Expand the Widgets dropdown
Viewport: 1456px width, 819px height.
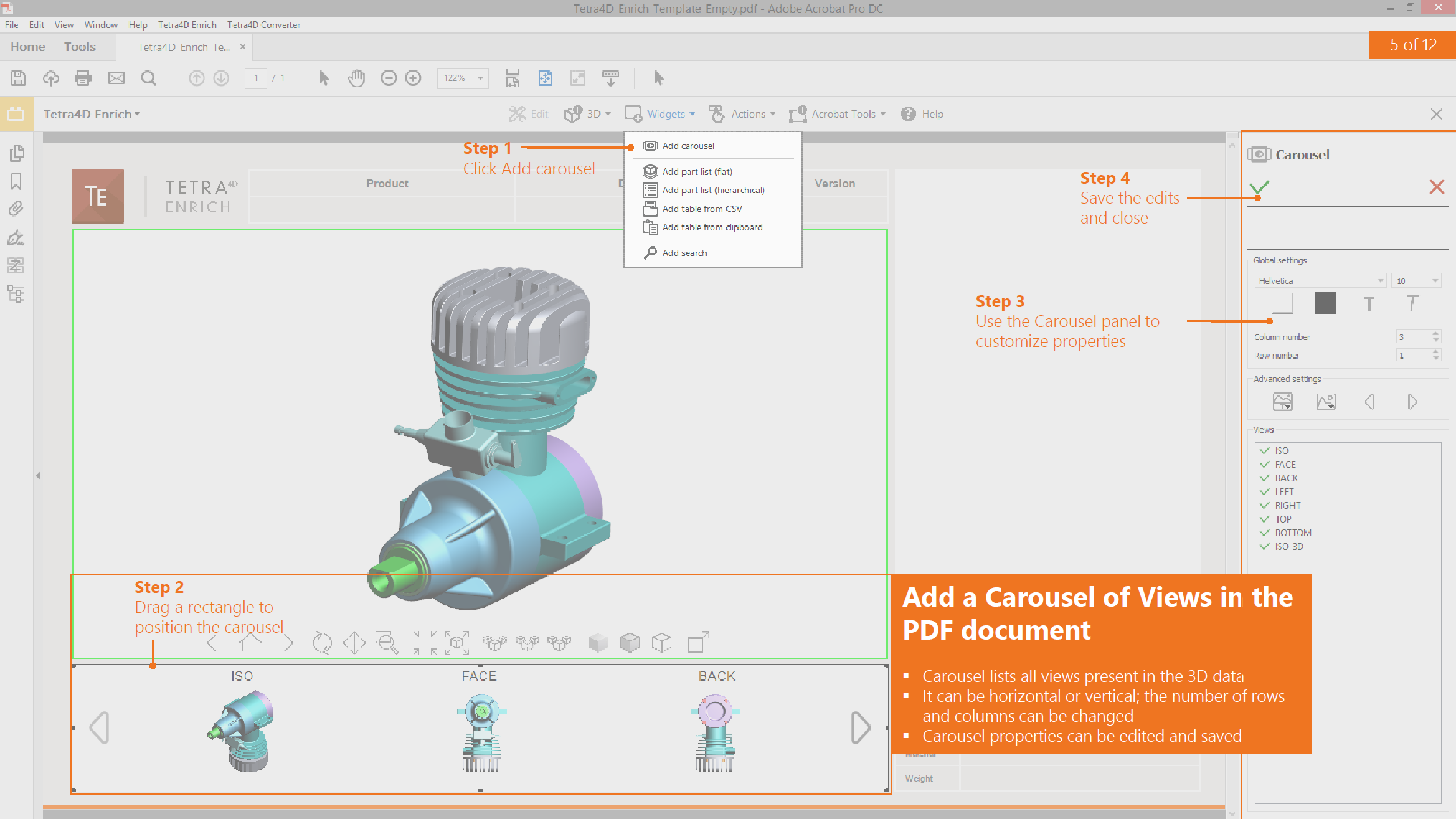tap(660, 114)
